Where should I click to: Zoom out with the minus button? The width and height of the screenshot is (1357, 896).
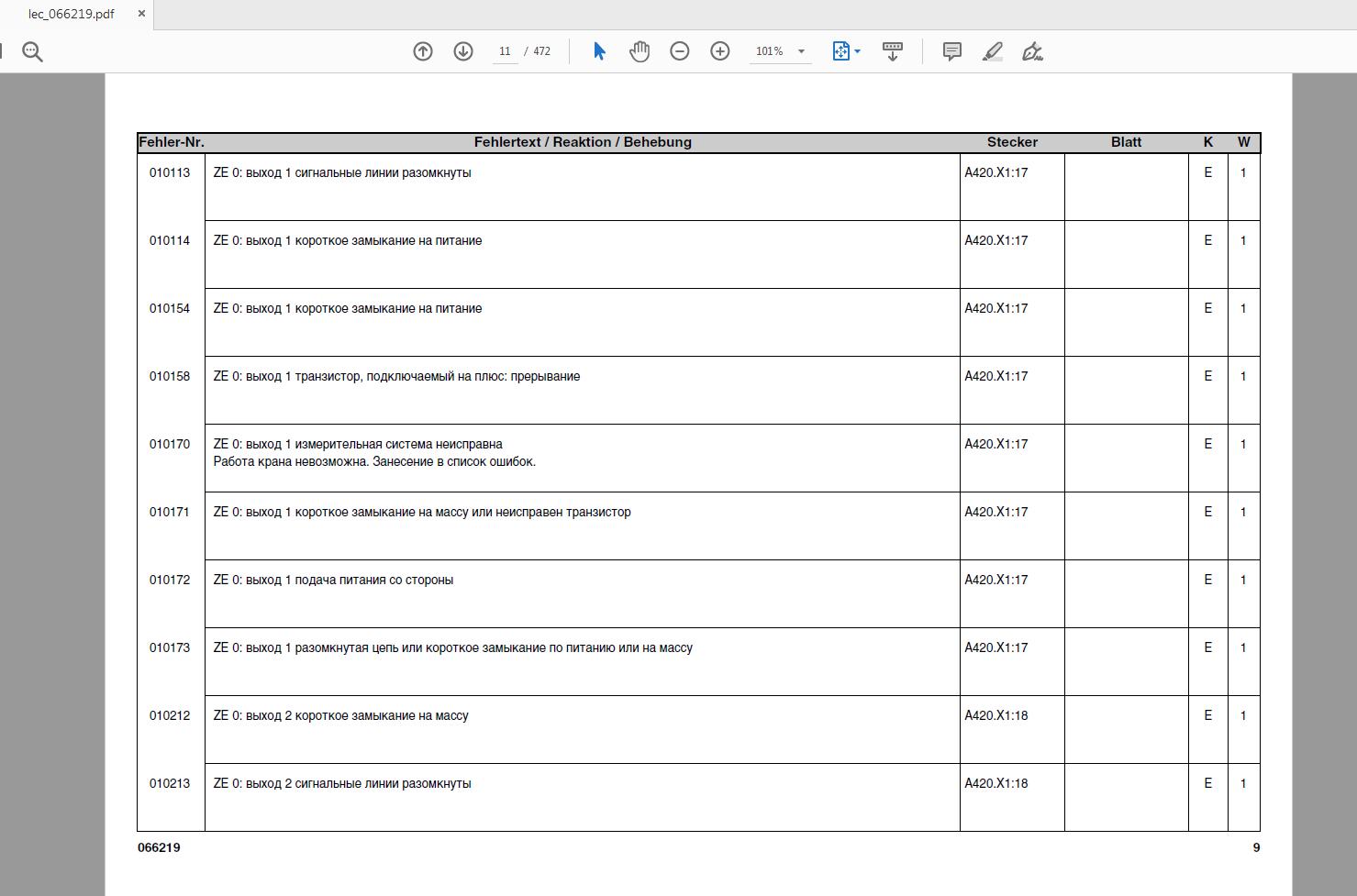[x=680, y=51]
